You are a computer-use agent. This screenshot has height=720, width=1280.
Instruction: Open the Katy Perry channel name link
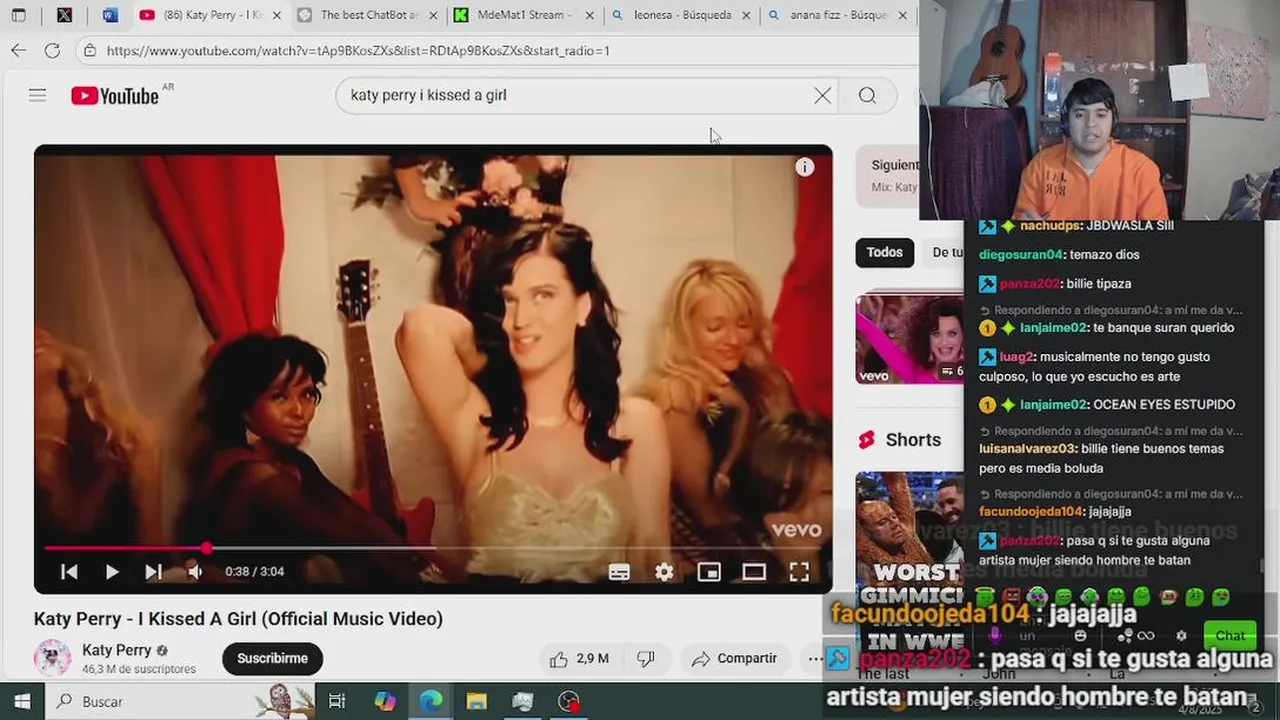[116, 650]
